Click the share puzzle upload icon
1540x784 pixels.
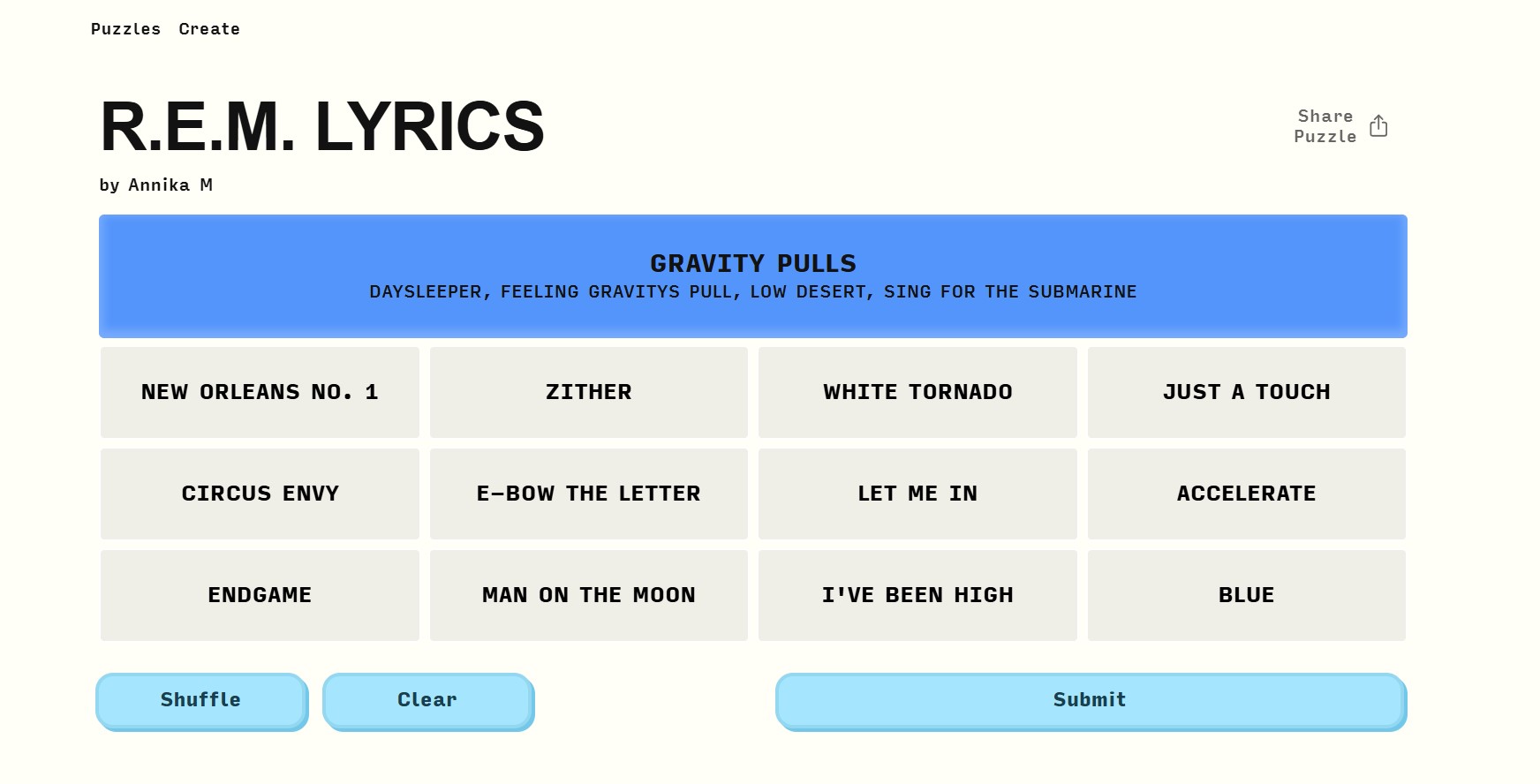click(1378, 126)
